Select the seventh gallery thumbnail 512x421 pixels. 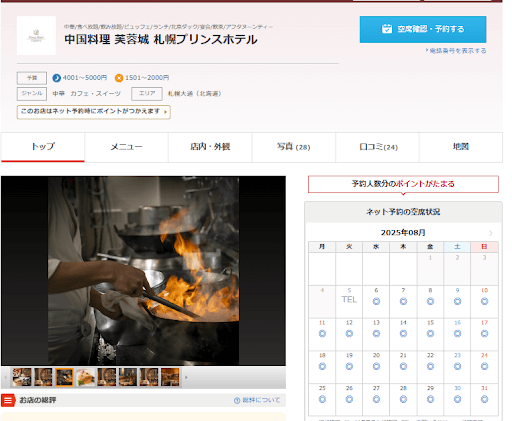(x=149, y=377)
